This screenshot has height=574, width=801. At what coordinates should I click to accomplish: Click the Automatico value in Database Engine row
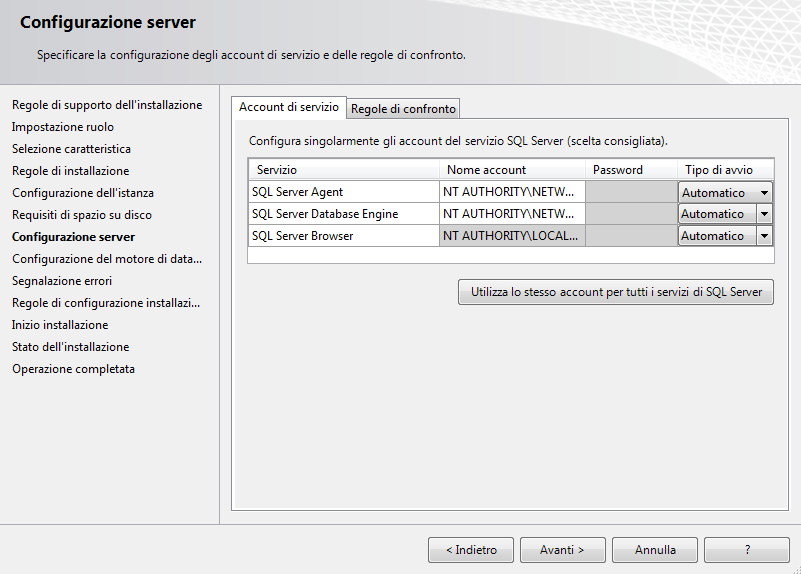click(x=712, y=214)
